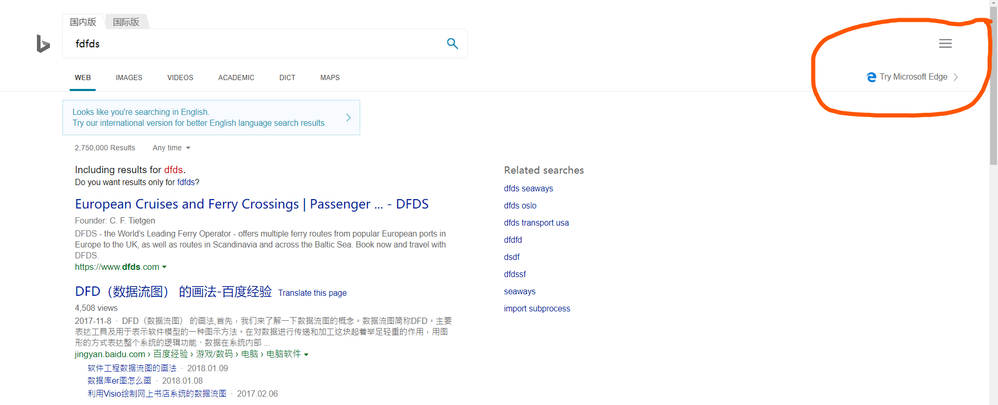Click the Bing logo icon

[43, 44]
